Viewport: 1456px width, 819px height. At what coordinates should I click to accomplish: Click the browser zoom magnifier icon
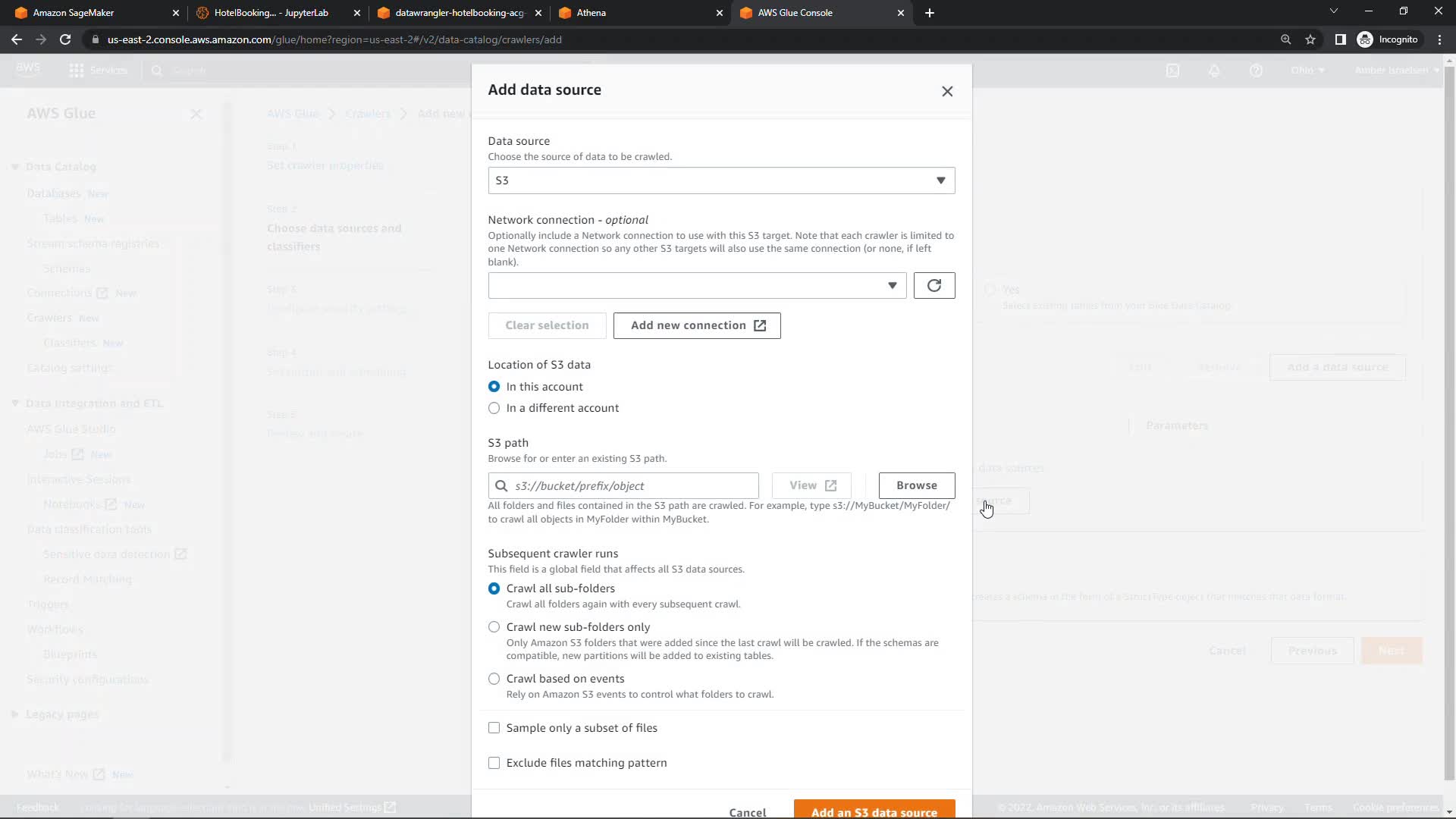tap(1285, 39)
